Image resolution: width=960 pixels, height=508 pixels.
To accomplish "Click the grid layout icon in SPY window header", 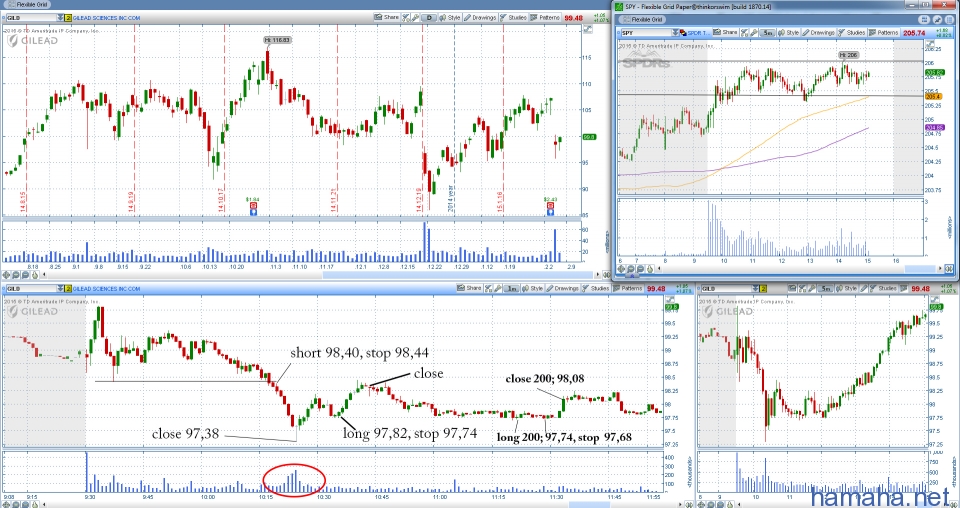I will pyautogui.click(x=923, y=19).
